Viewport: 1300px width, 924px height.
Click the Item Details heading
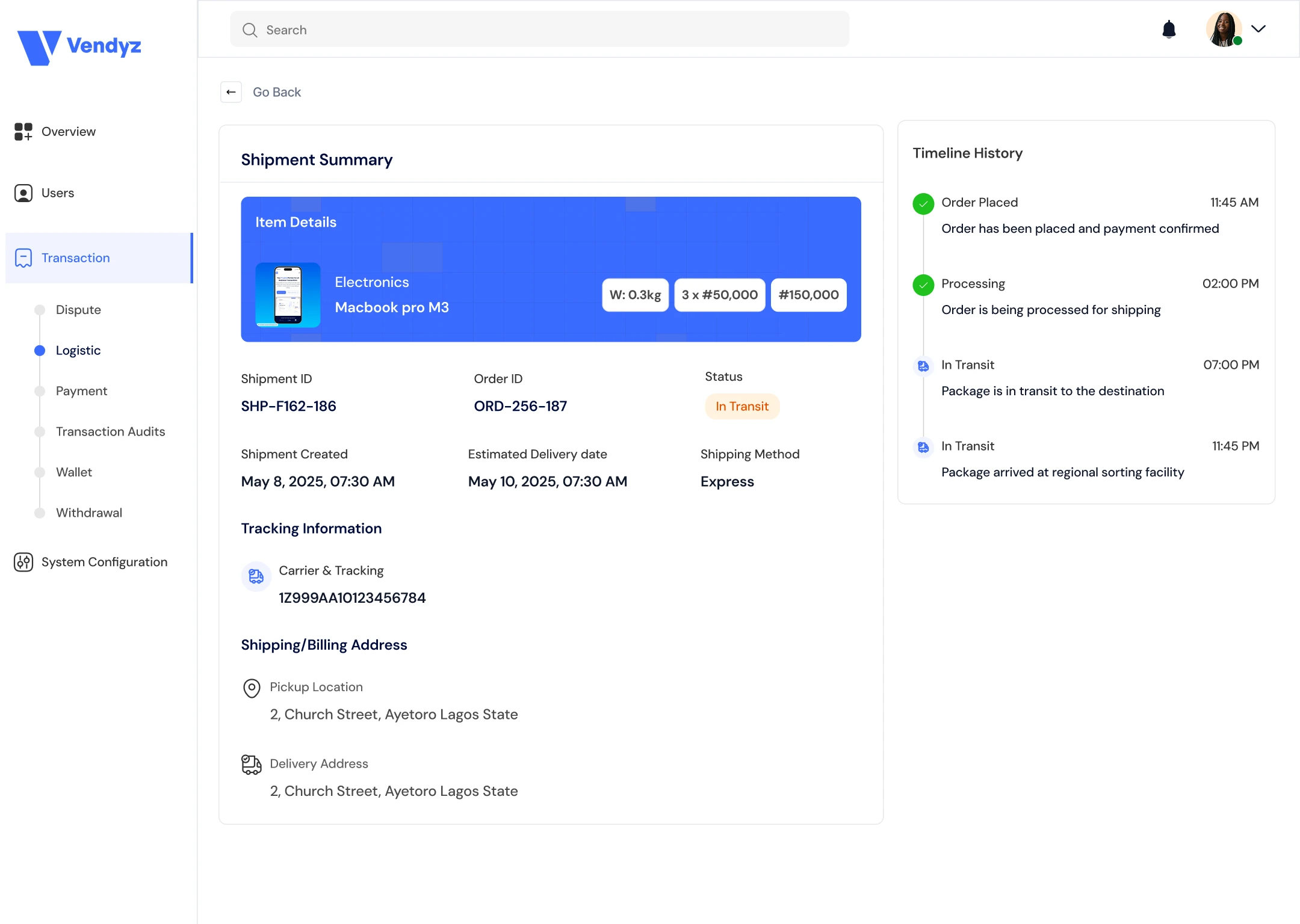(296, 223)
